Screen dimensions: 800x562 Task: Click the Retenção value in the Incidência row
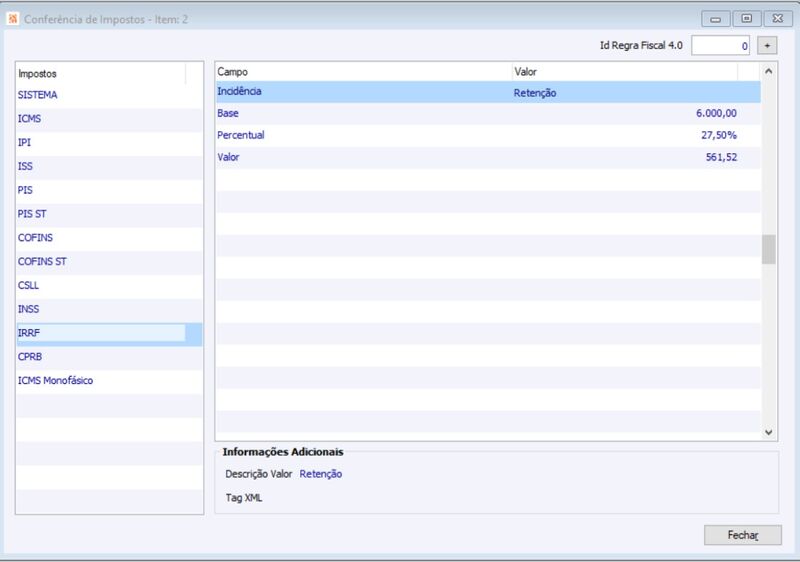coord(535,93)
